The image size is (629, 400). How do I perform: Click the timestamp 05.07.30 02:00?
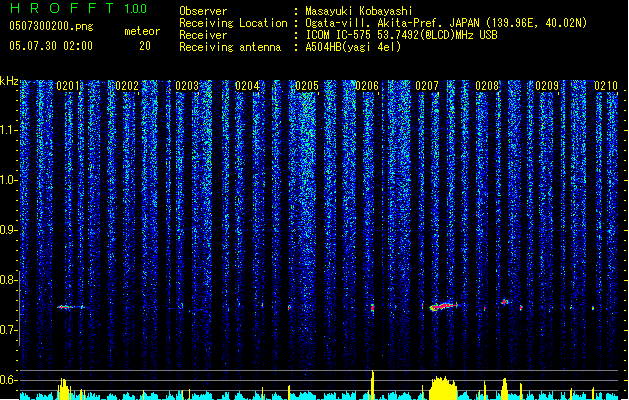51,46
